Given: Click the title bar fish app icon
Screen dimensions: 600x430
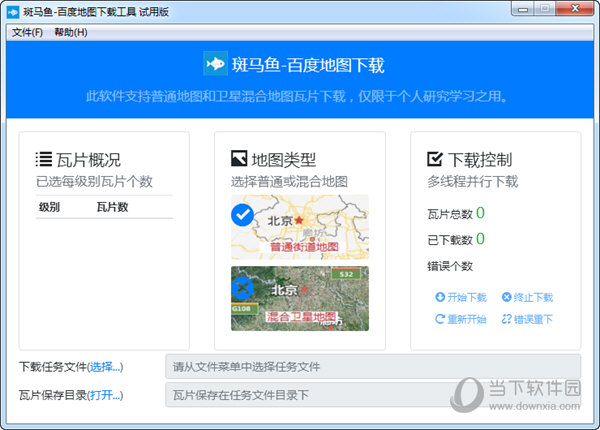Looking at the screenshot, I should point(13,12).
